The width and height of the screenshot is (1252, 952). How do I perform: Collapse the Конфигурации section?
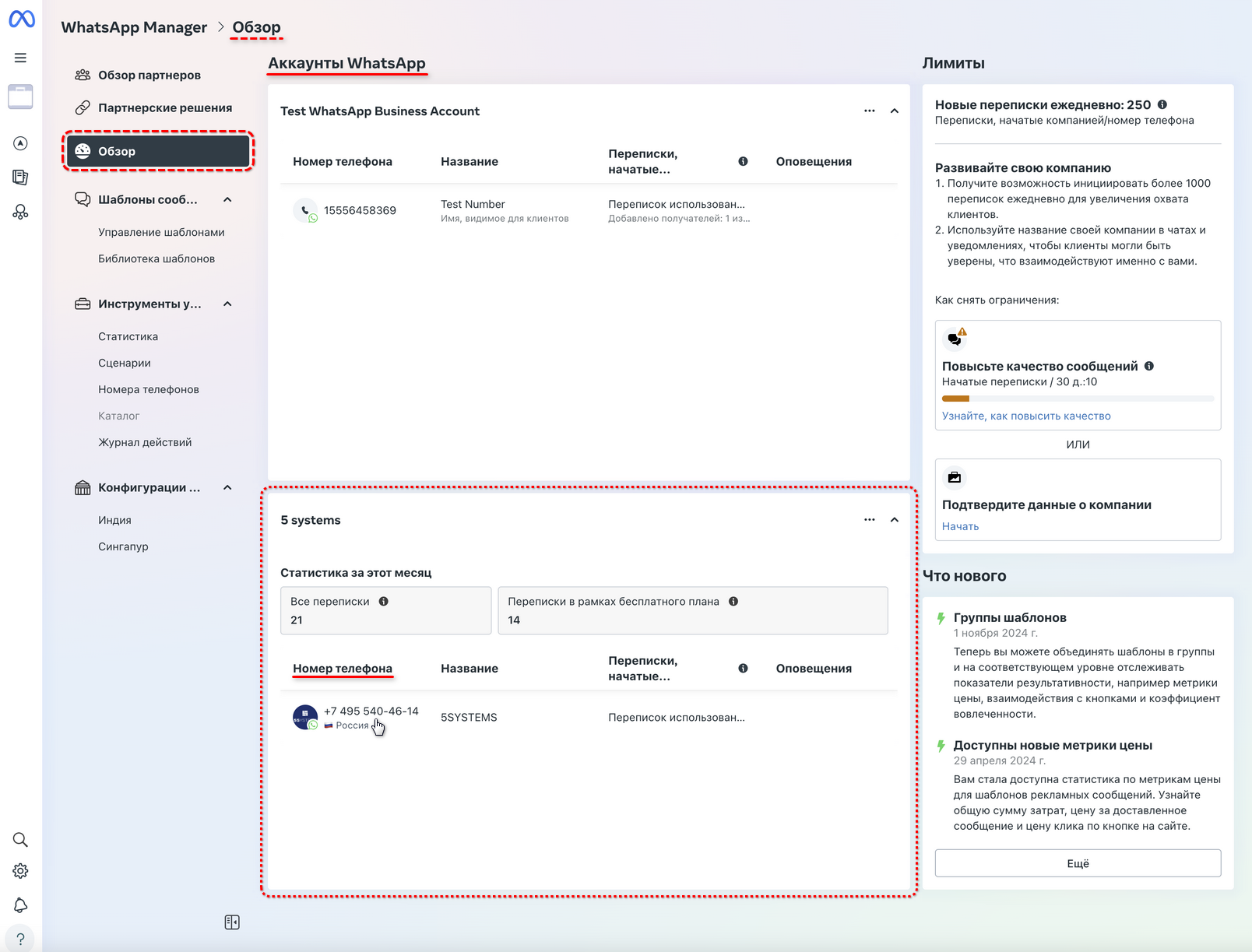tap(227, 488)
